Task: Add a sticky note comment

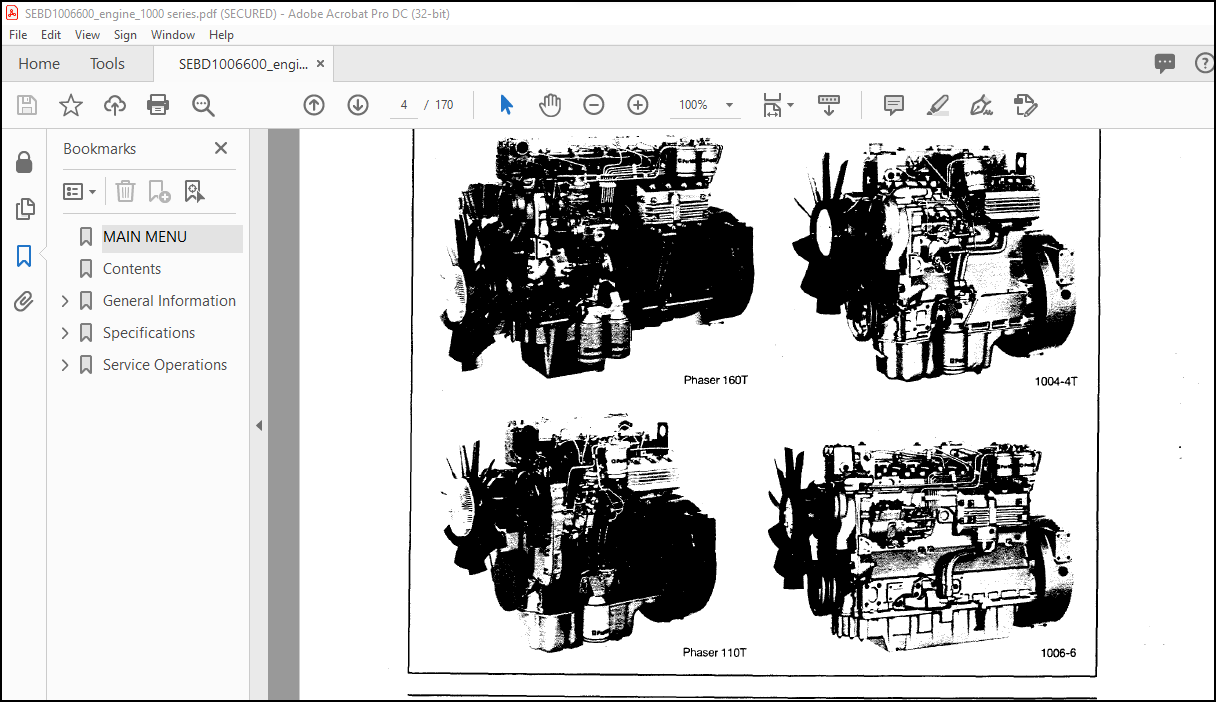Action: (894, 105)
